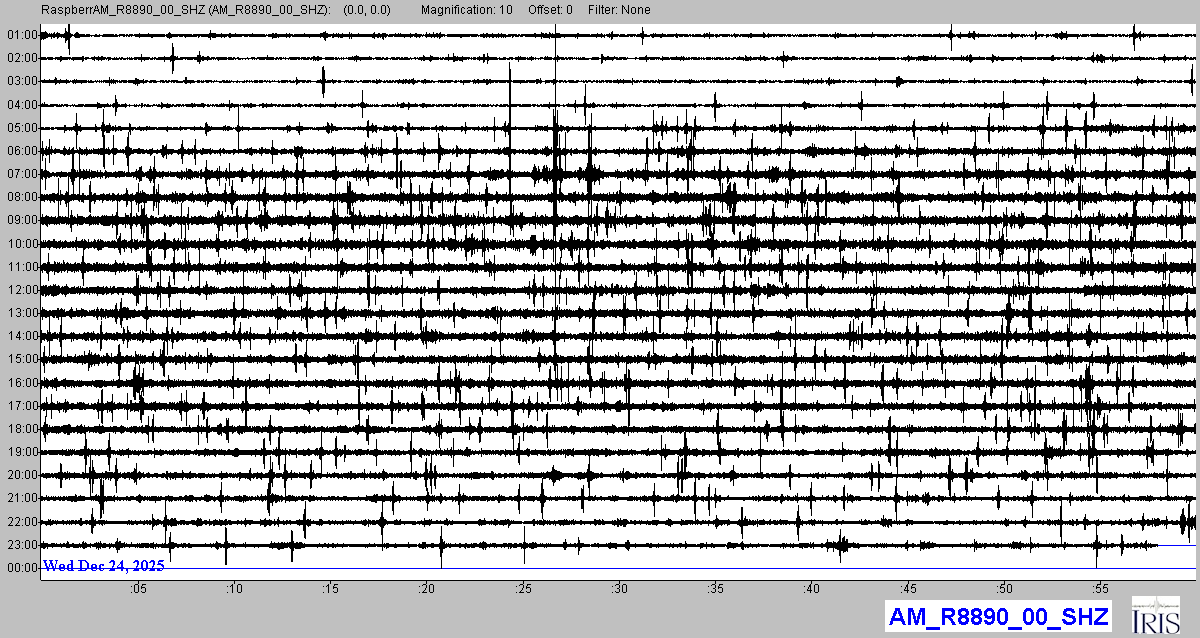Select the Wed Dec 24, 2025 date label

pyautogui.click(x=104, y=566)
